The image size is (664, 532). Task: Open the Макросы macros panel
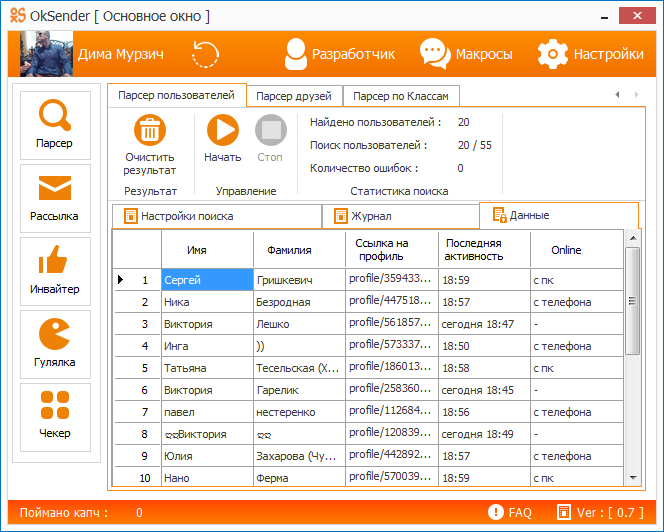click(x=466, y=54)
